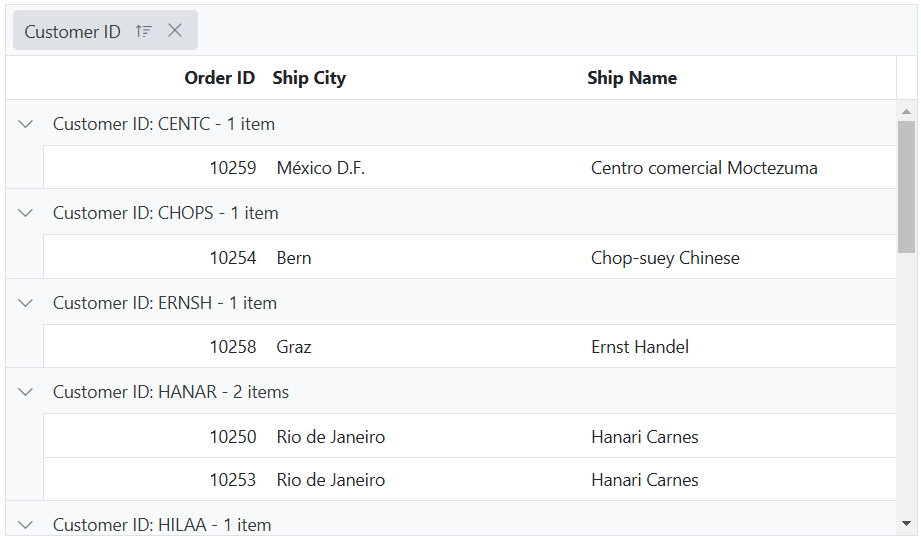Sort by the Order ID column header
The width and height of the screenshot is (921, 536).
tap(219, 78)
